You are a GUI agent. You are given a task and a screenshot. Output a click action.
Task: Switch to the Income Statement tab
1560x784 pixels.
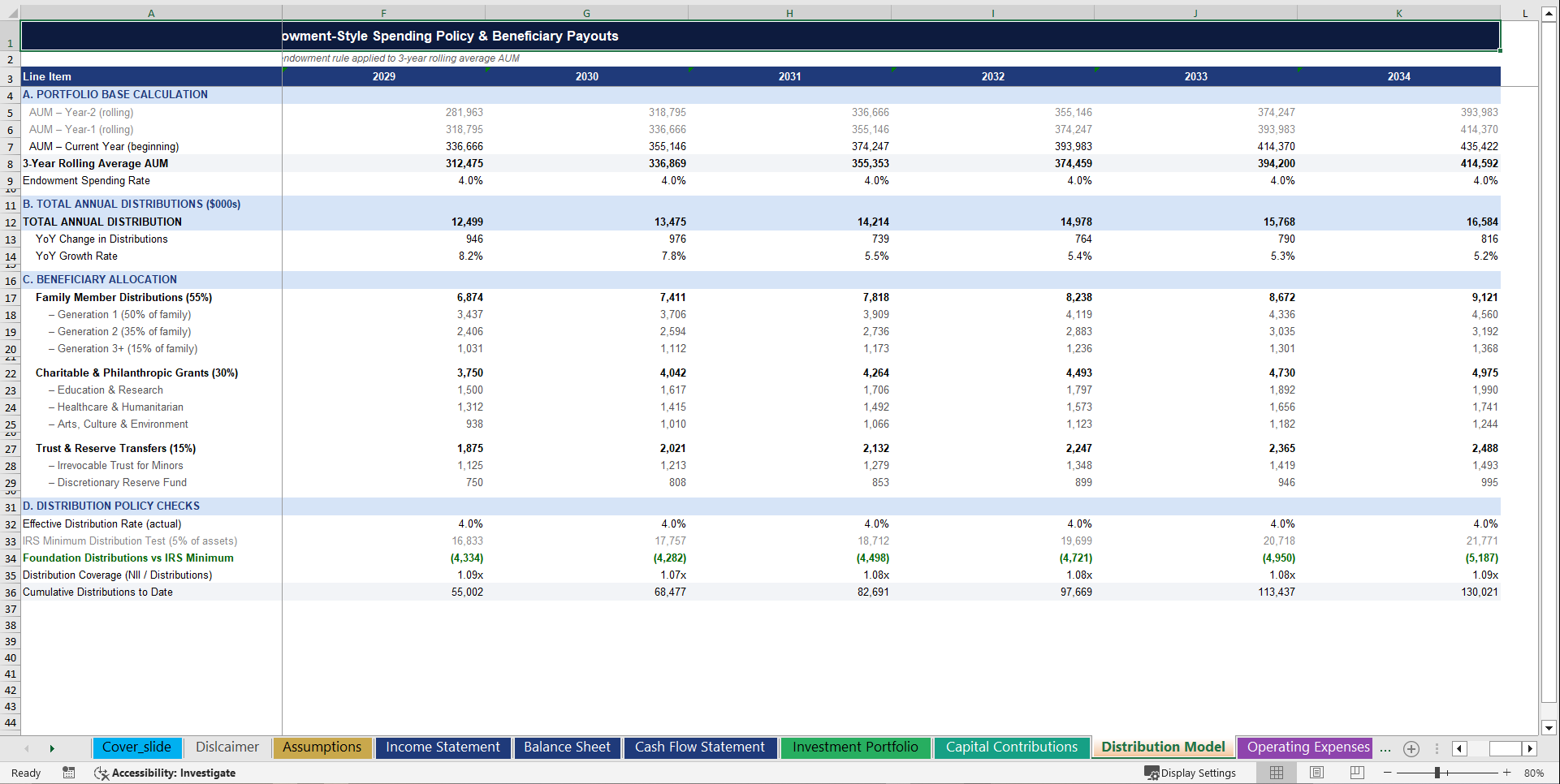tap(443, 747)
